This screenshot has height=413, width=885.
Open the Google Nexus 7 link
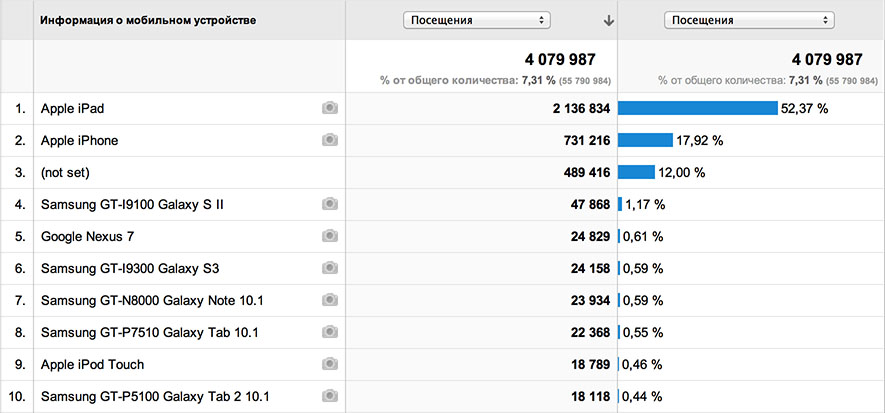pos(87,236)
